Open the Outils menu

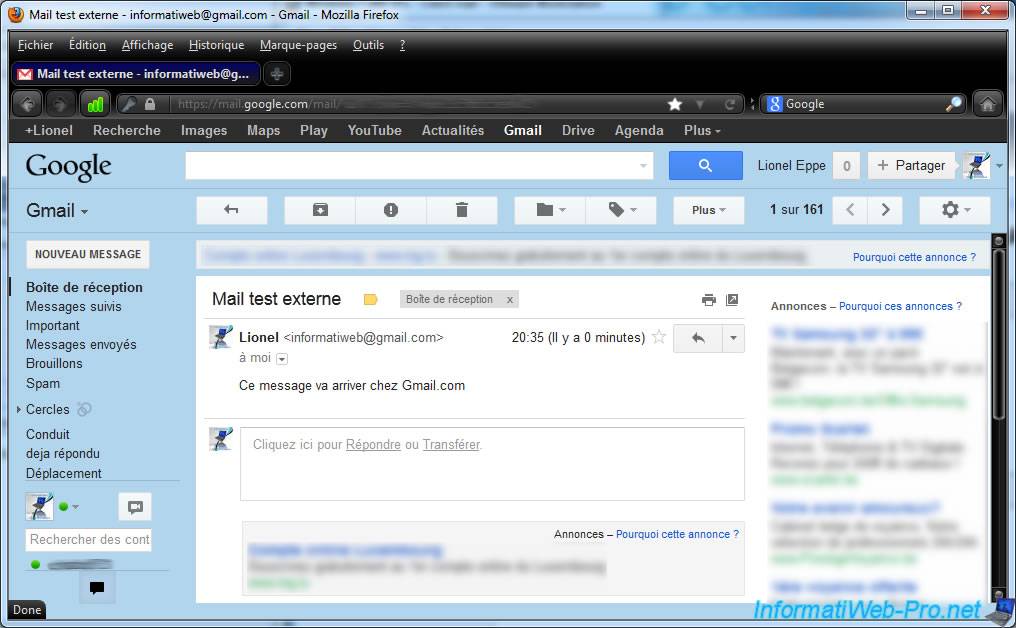[369, 45]
